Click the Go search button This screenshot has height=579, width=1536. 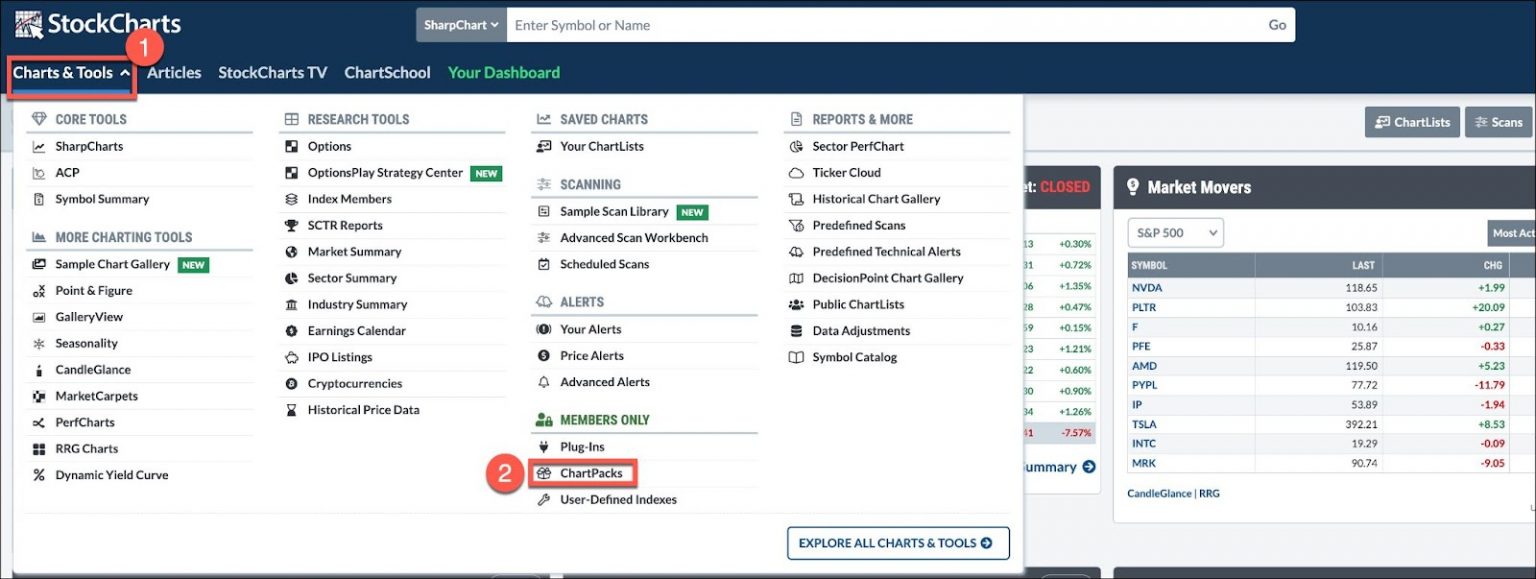1277,25
